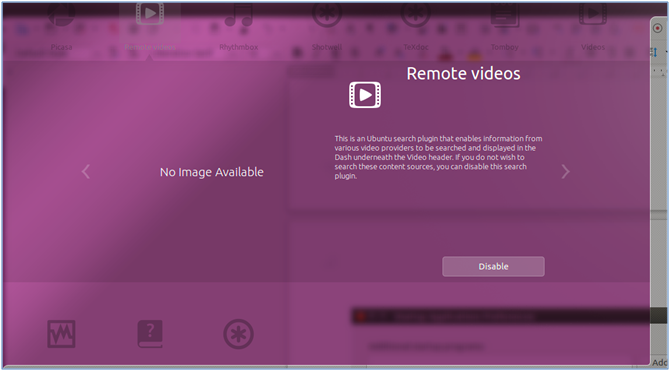Open the Tomboy notes icon
671x371 pixels.
[x=505, y=15]
